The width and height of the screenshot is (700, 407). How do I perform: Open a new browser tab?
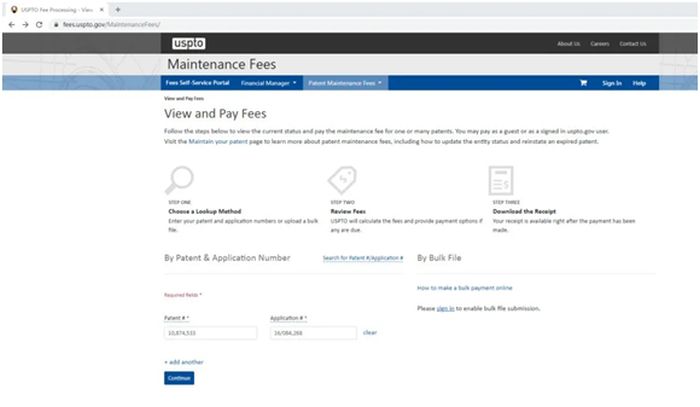[x=118, y=9]
